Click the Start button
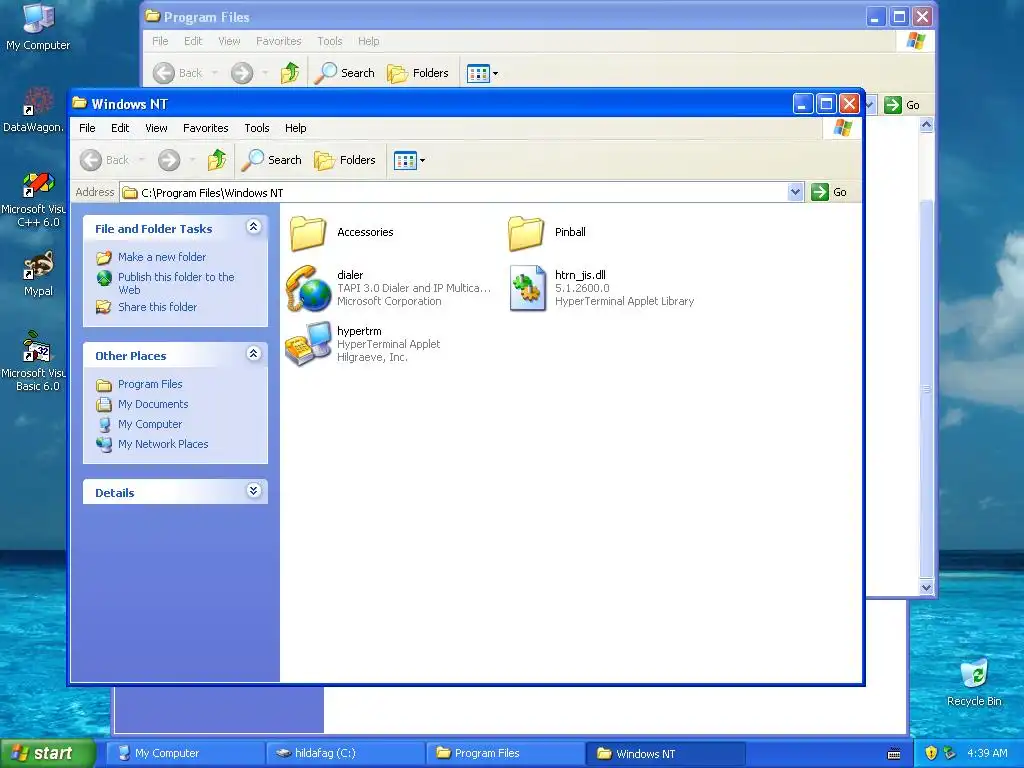This screenshot has height=768, width=1024. [48, 753]
